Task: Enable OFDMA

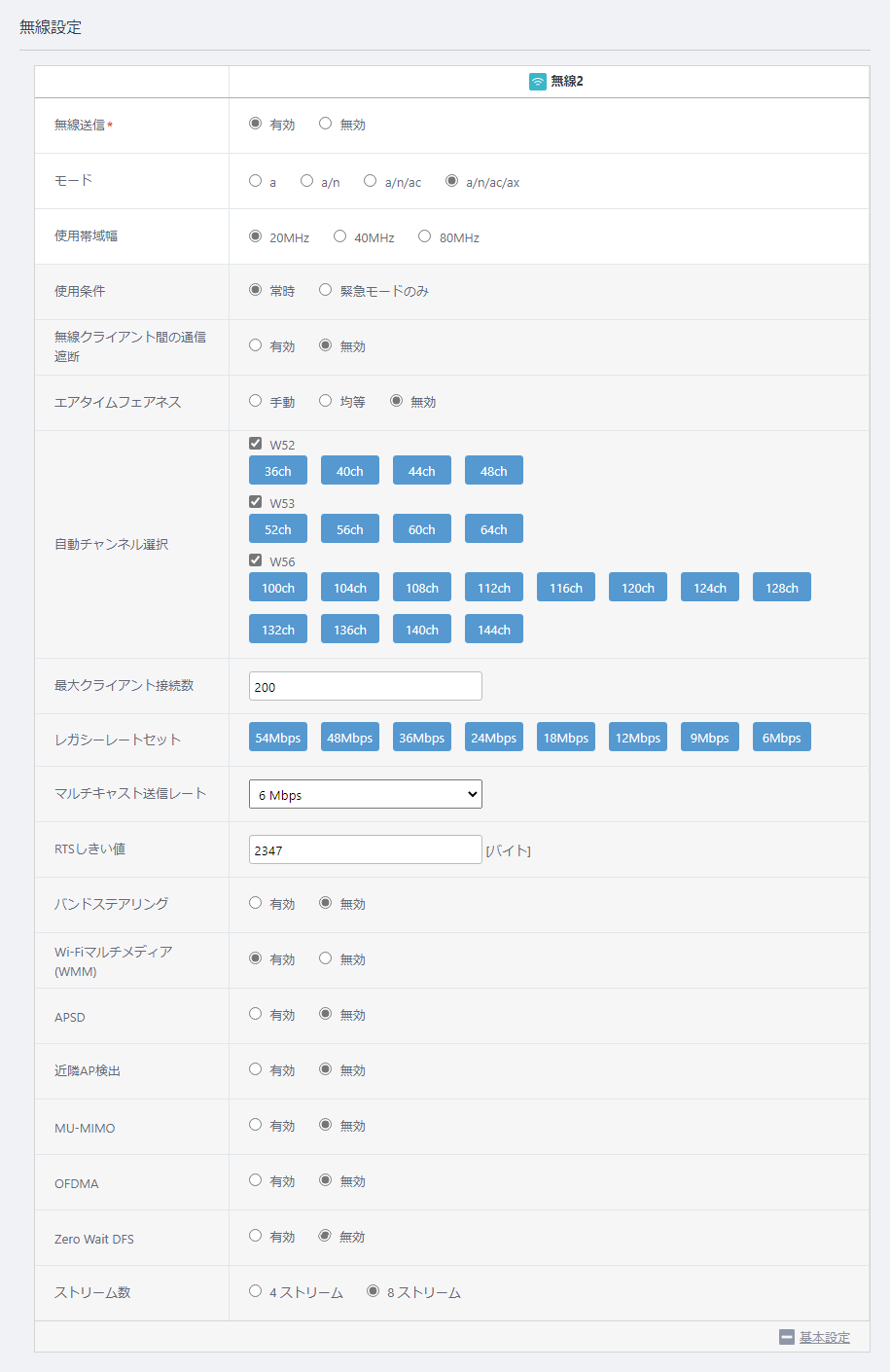Action: [256, 1180]
